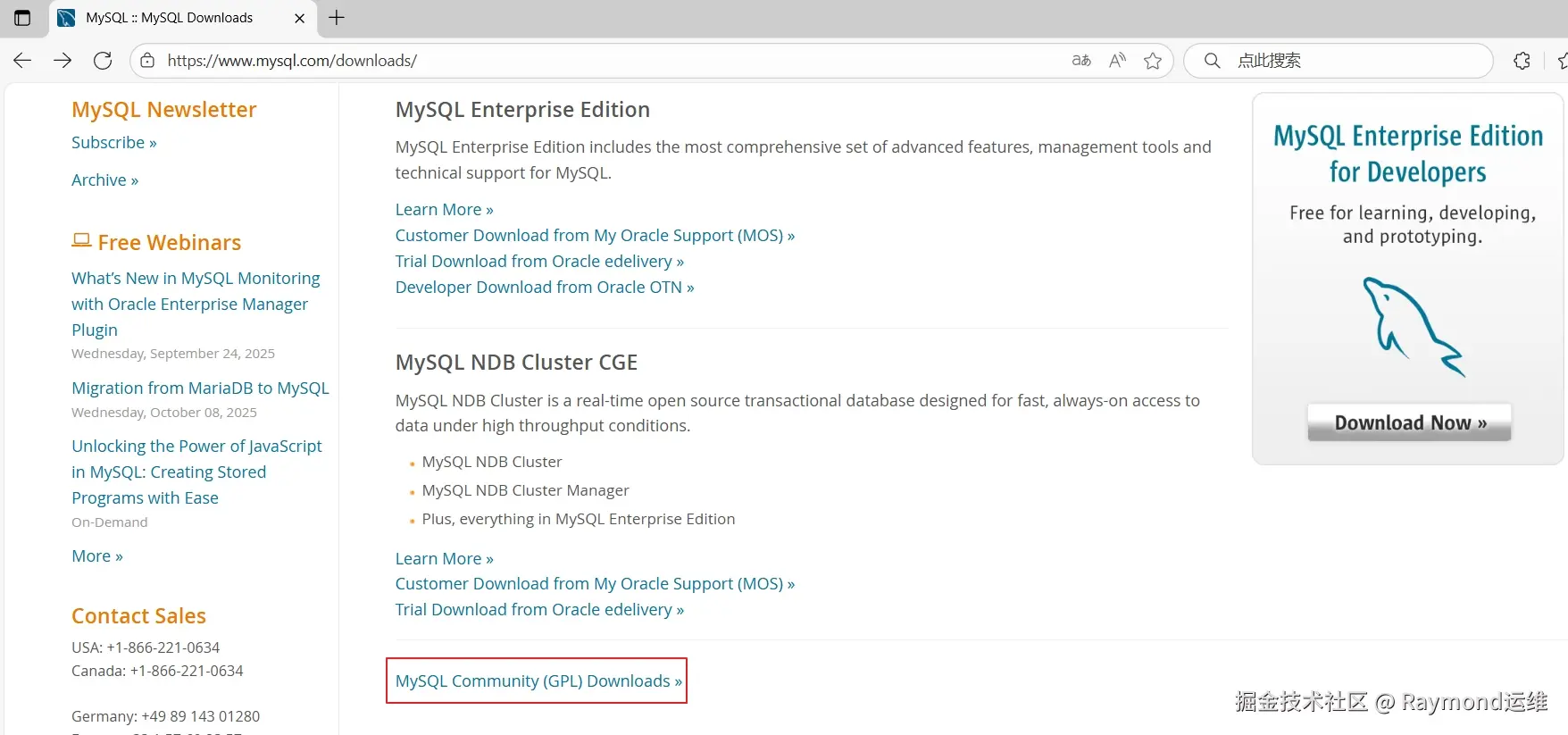The height and width of the screenshot is (735, 1568).
Task: Subscribe to the MySQL Newsletter
Action: [113, 143]
